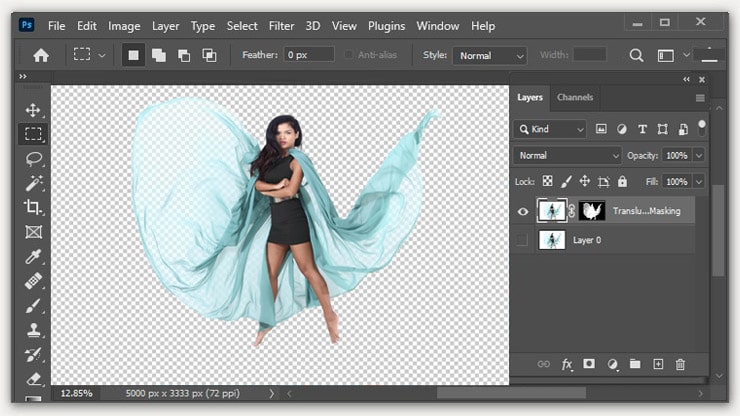Open the Kind filter dropdown
This screenshot has width=740, height=416.
(550, 129)
